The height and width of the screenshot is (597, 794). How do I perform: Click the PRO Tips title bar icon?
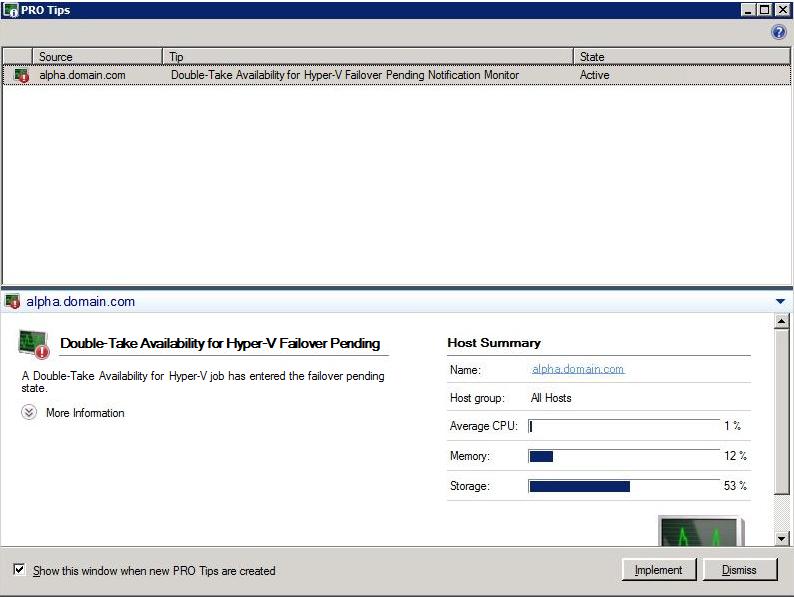10,10
